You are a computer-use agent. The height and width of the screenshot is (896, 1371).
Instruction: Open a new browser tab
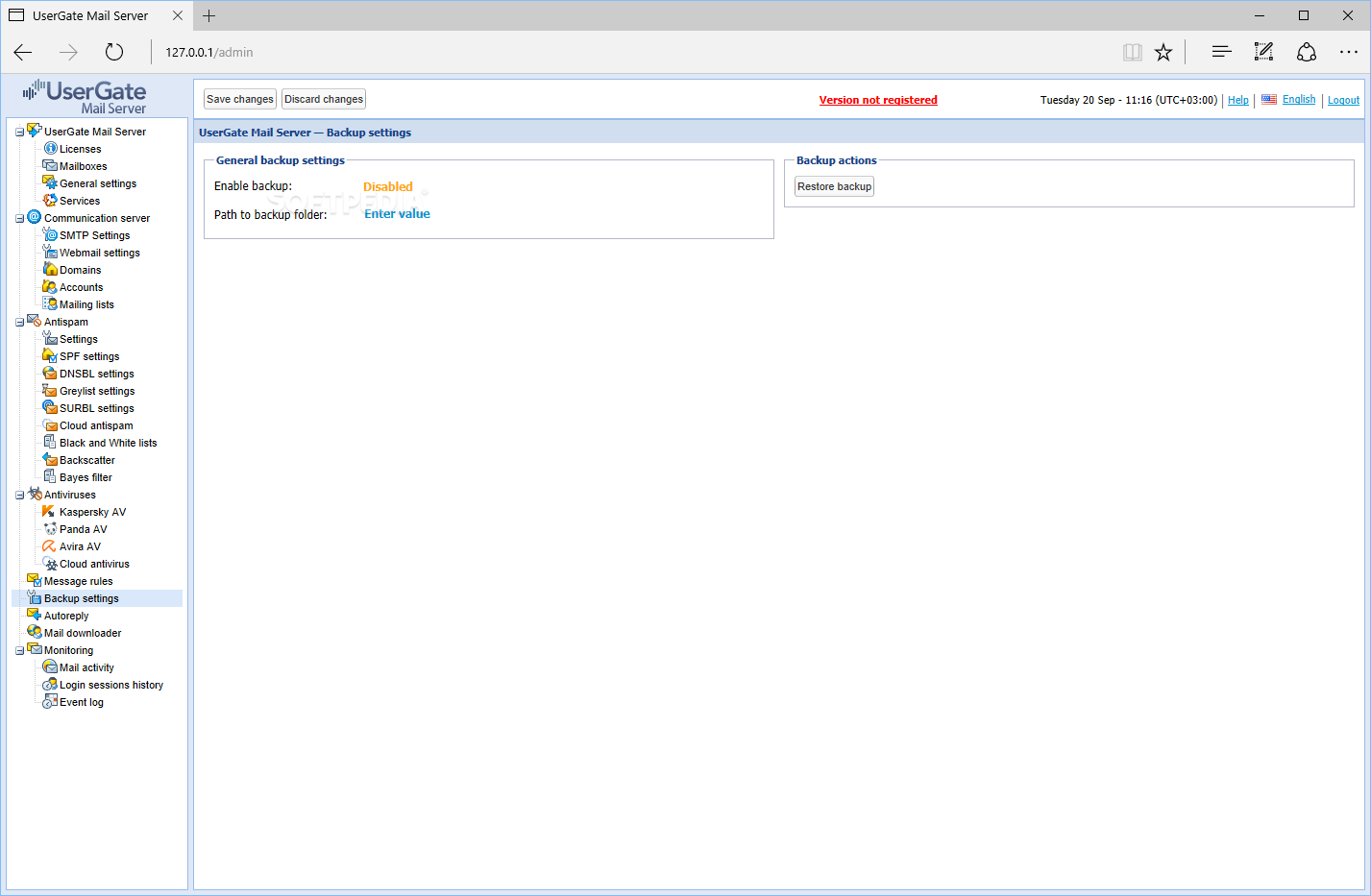(x=208, y=15)
